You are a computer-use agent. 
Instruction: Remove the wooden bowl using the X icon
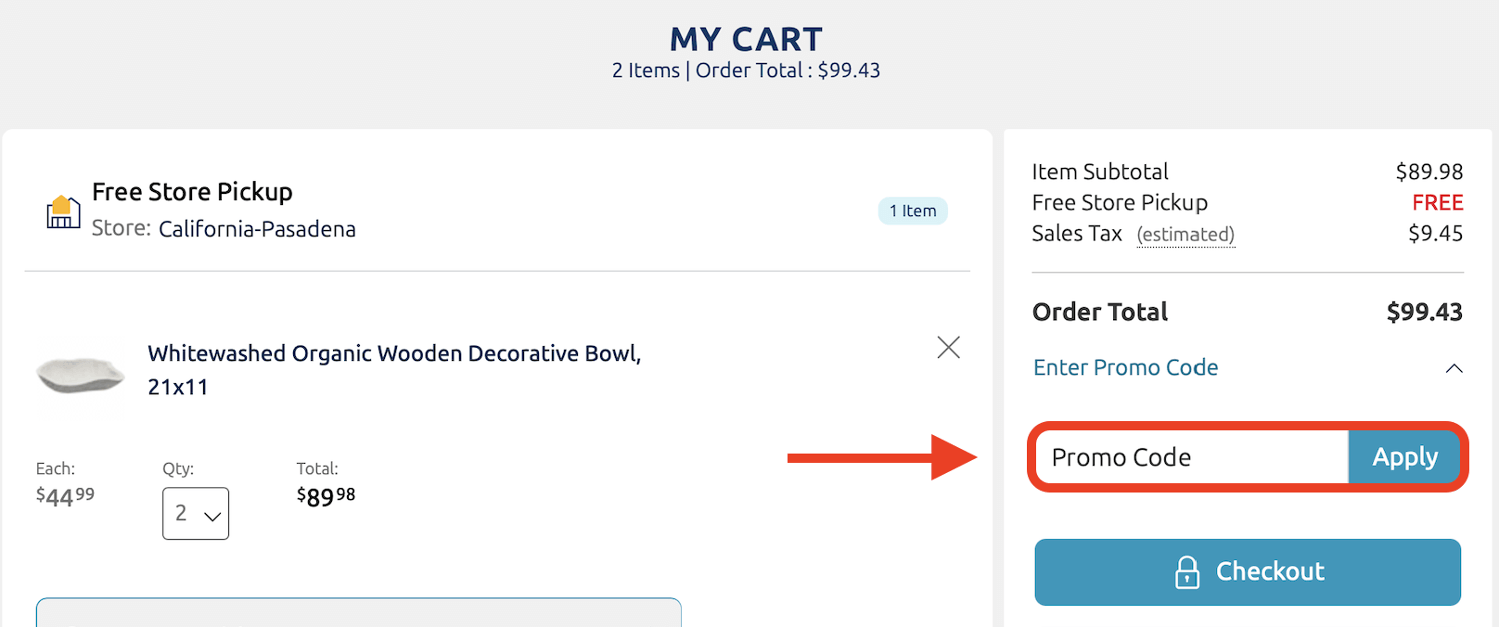coord(948,347)
